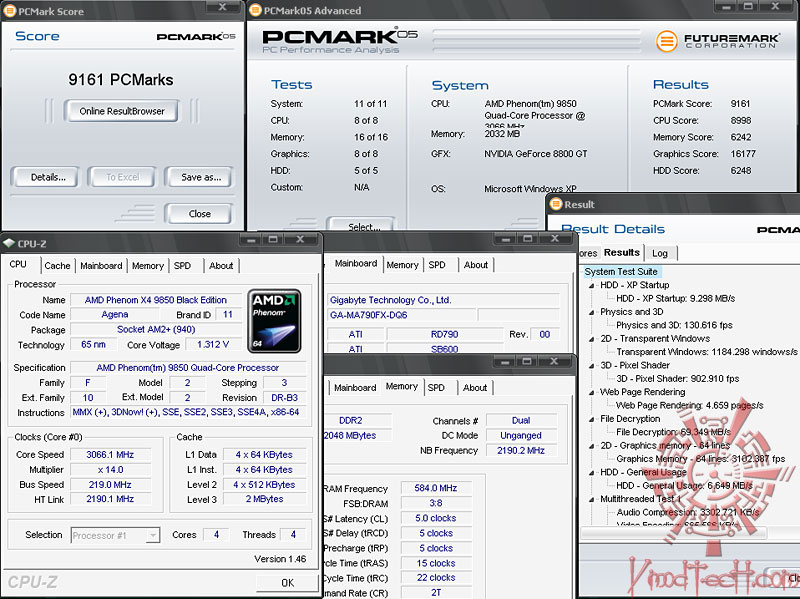The height and width of the screenshot is (599, 800).
Task: Click 9161 PCMarks score text
Action: pos(121,80)
